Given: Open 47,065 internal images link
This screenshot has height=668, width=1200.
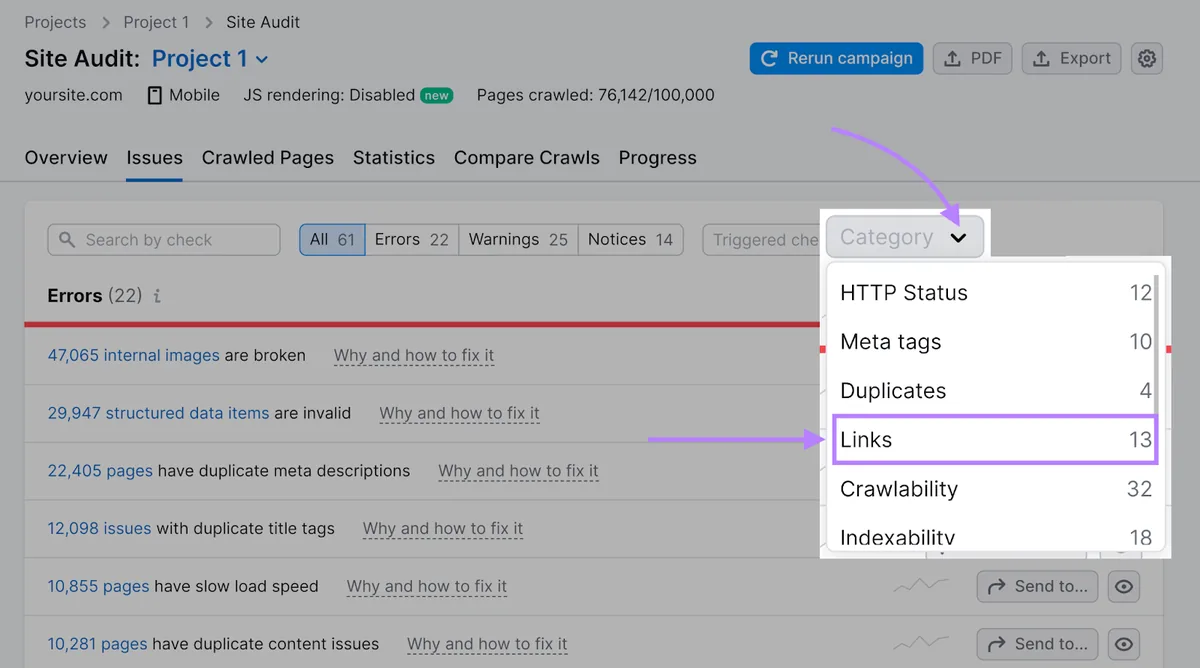Looking at the screenshot, I should (x=134, y=355).
